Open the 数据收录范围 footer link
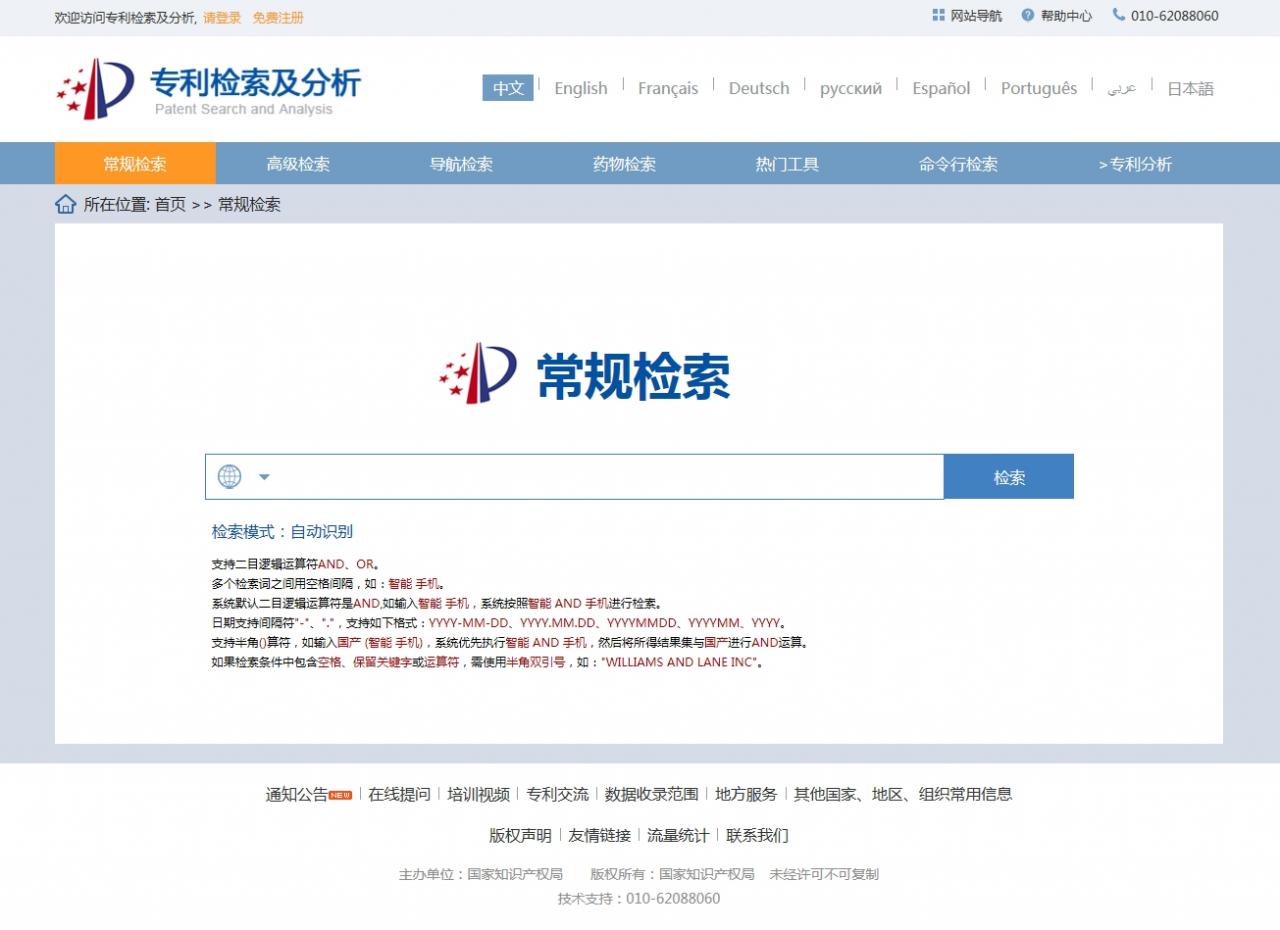The height and width of the screenshot is (930, 1280). (652, 794)
